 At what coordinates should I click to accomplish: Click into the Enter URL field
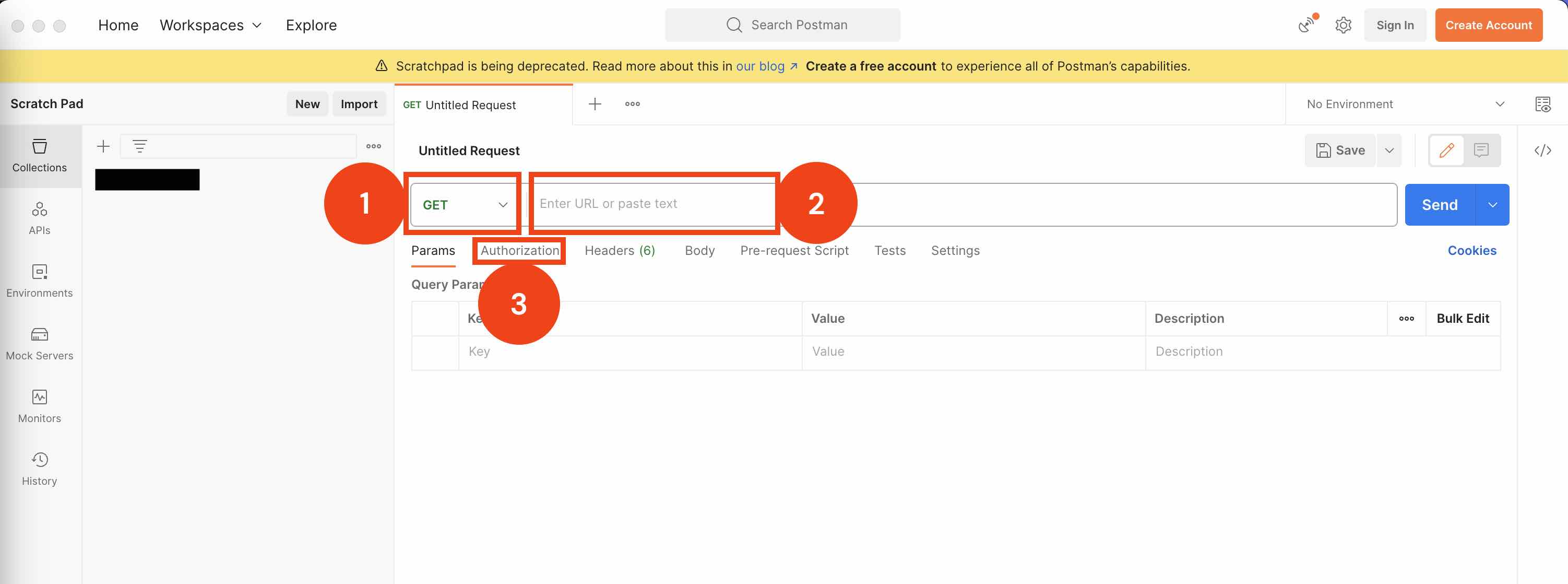pos(963,204)
